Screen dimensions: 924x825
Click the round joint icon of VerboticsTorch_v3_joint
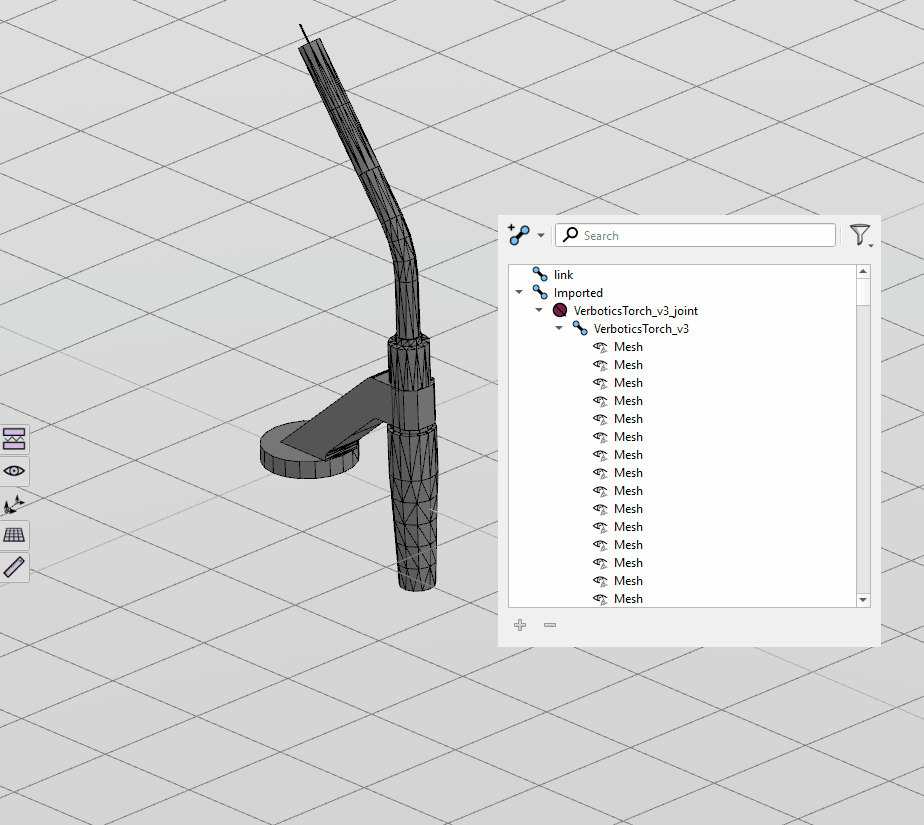560,310
